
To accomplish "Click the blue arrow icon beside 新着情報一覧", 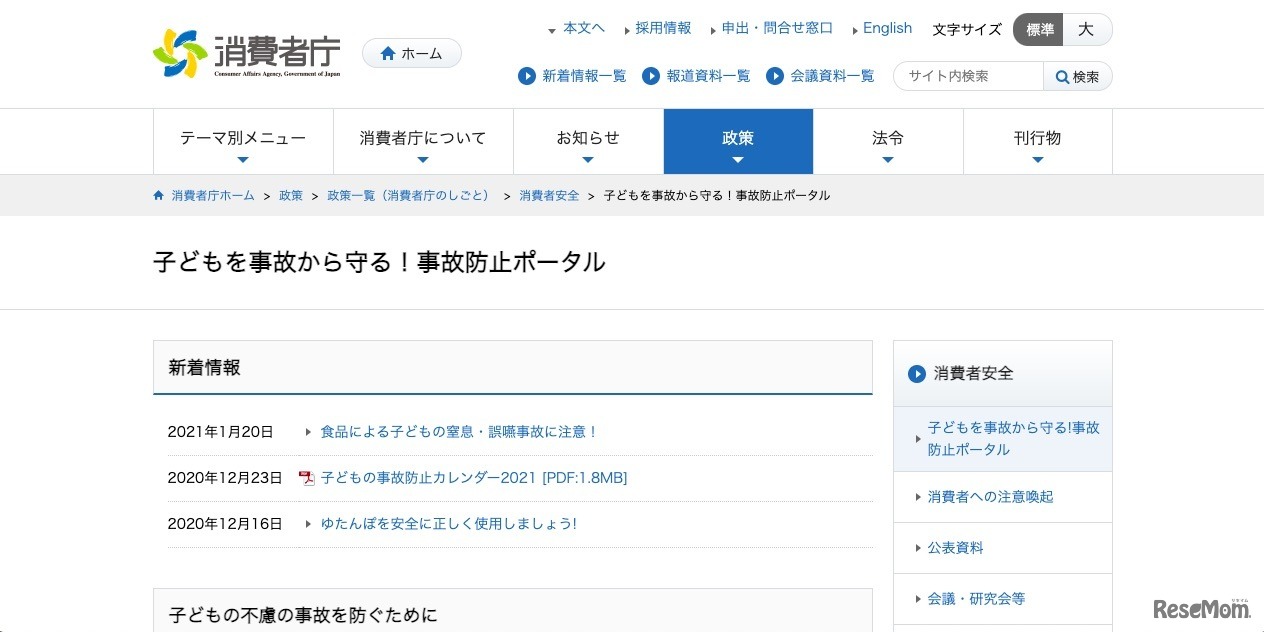I will click(x=527, y=76).
